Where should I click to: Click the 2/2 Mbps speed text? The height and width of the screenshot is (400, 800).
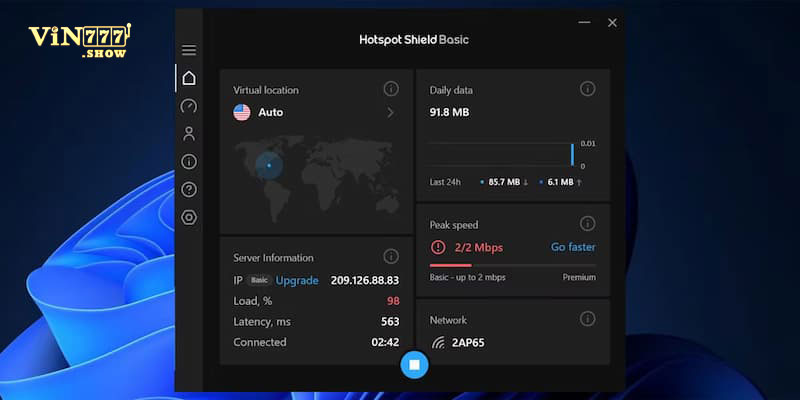(x=479, y=248)
